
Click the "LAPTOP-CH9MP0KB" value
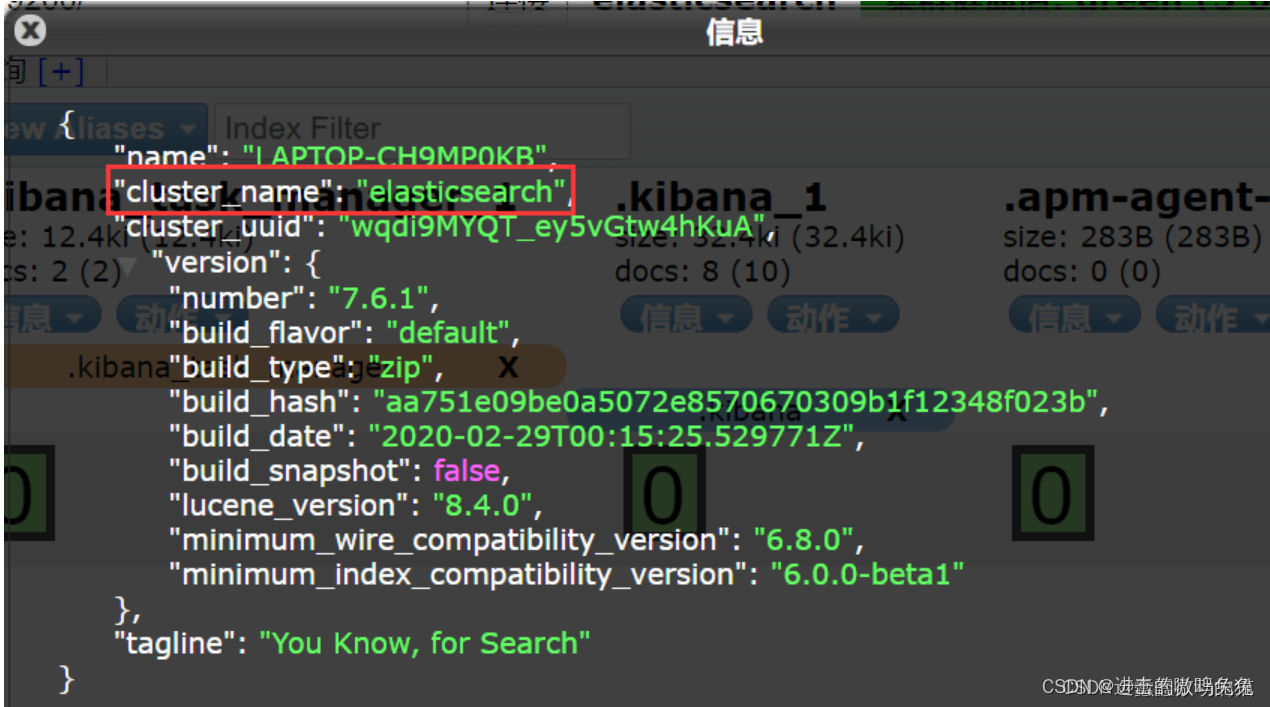(x=395, y=156)
